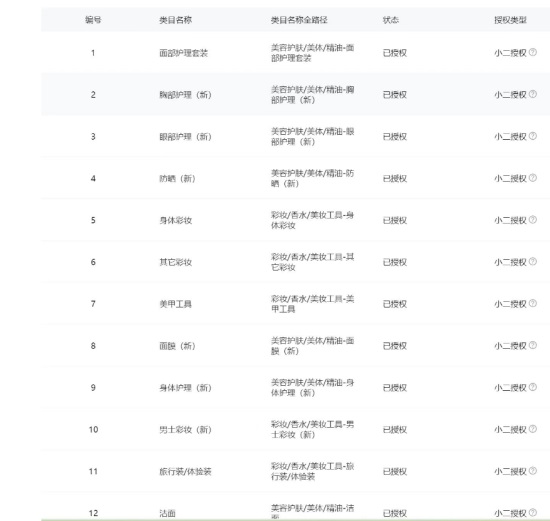The image size is (550, 521).
Task: Click help icon in row 8 面膜
Action: (x=532, y=345)
